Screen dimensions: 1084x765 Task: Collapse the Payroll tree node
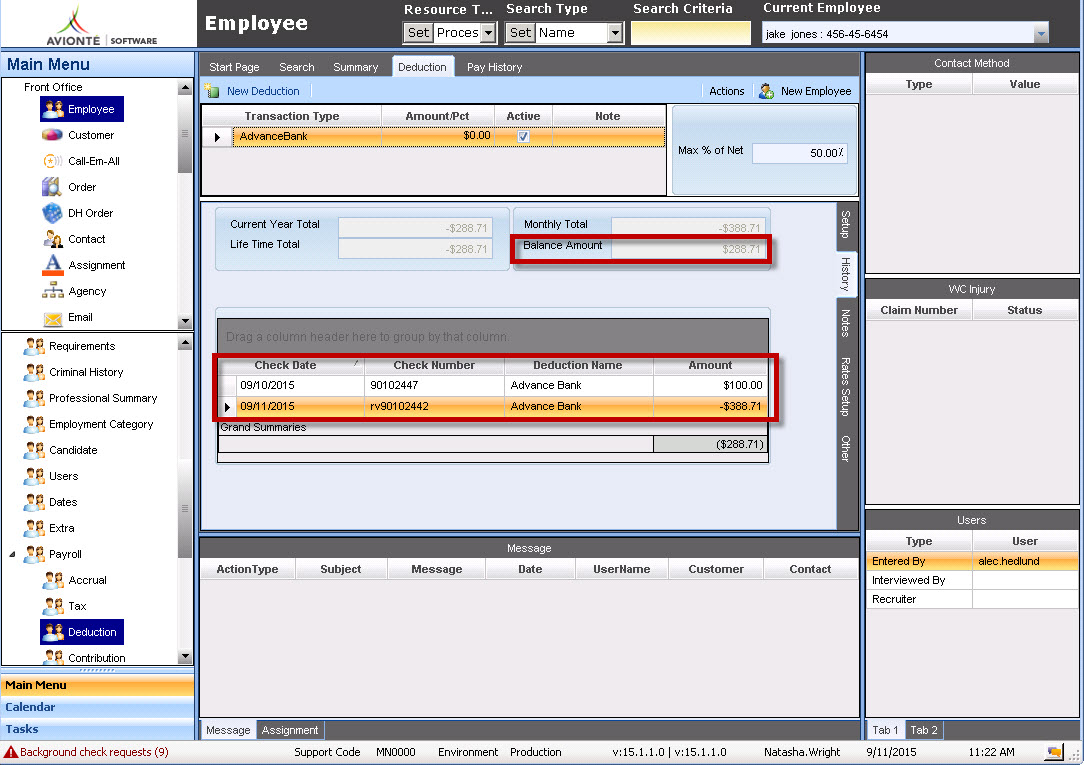pyautogui.click(x=12, y=554)
